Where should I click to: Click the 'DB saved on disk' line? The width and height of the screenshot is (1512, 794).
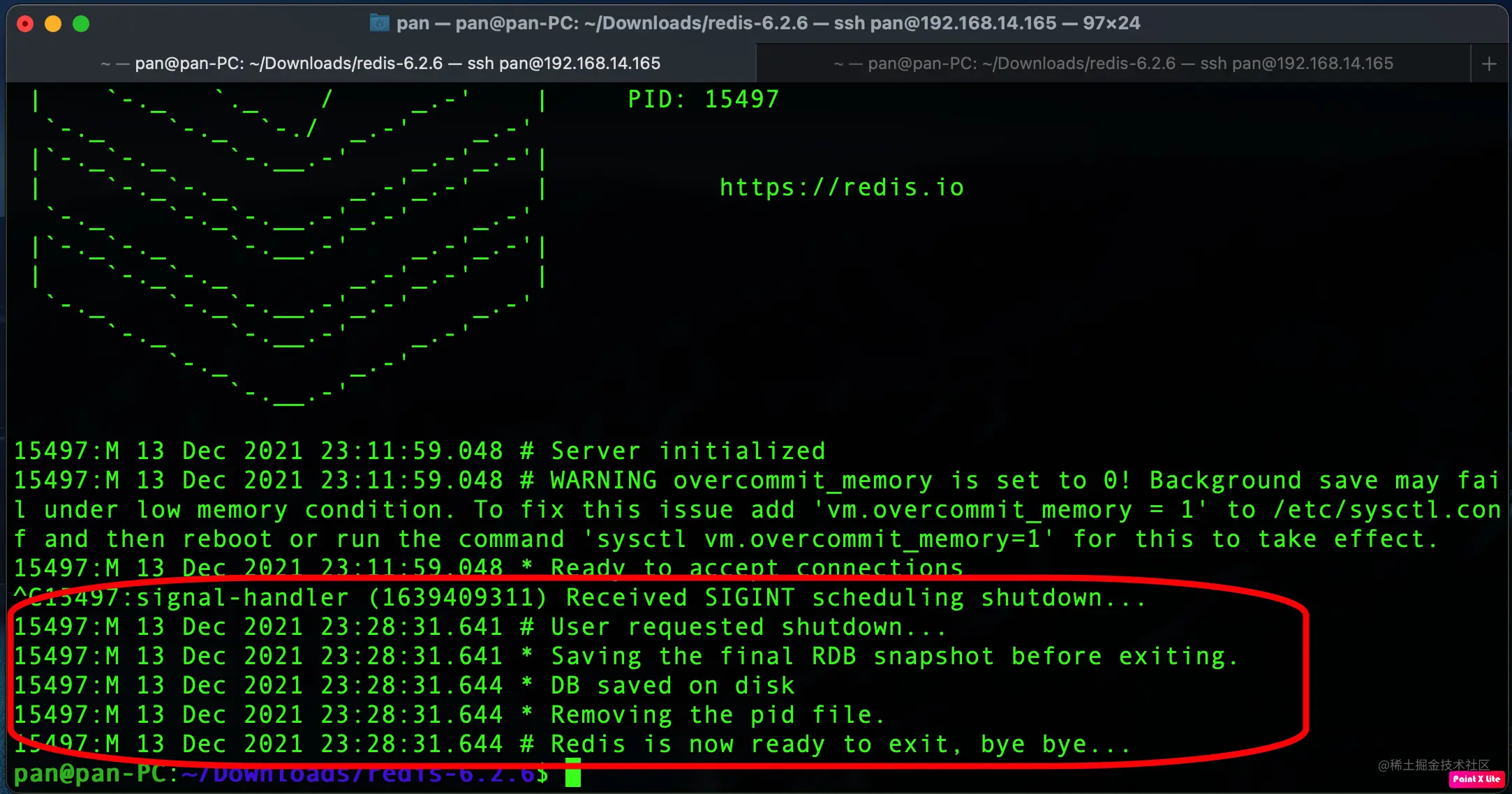(x=404, y=685)
